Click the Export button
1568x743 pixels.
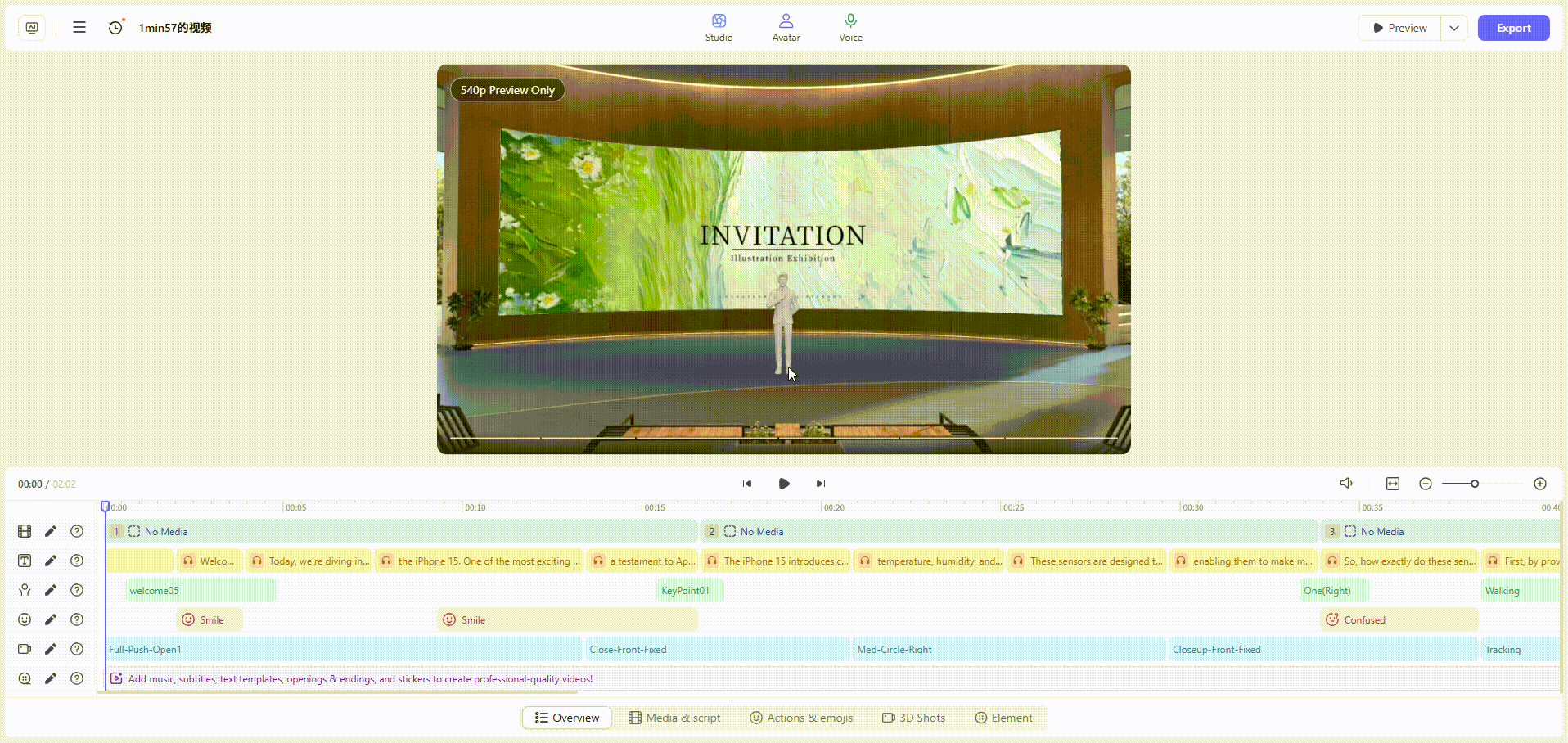pos(1513,28)
